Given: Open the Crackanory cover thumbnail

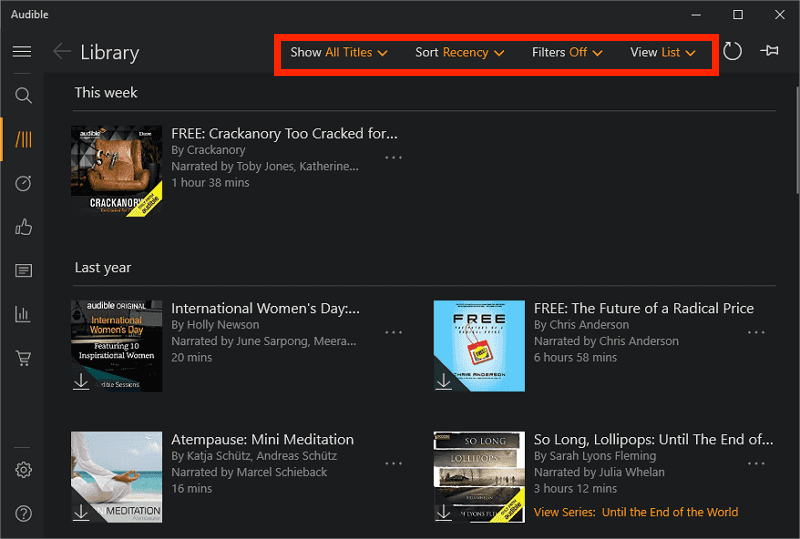Looking at the screenshot, I should 116,171.
